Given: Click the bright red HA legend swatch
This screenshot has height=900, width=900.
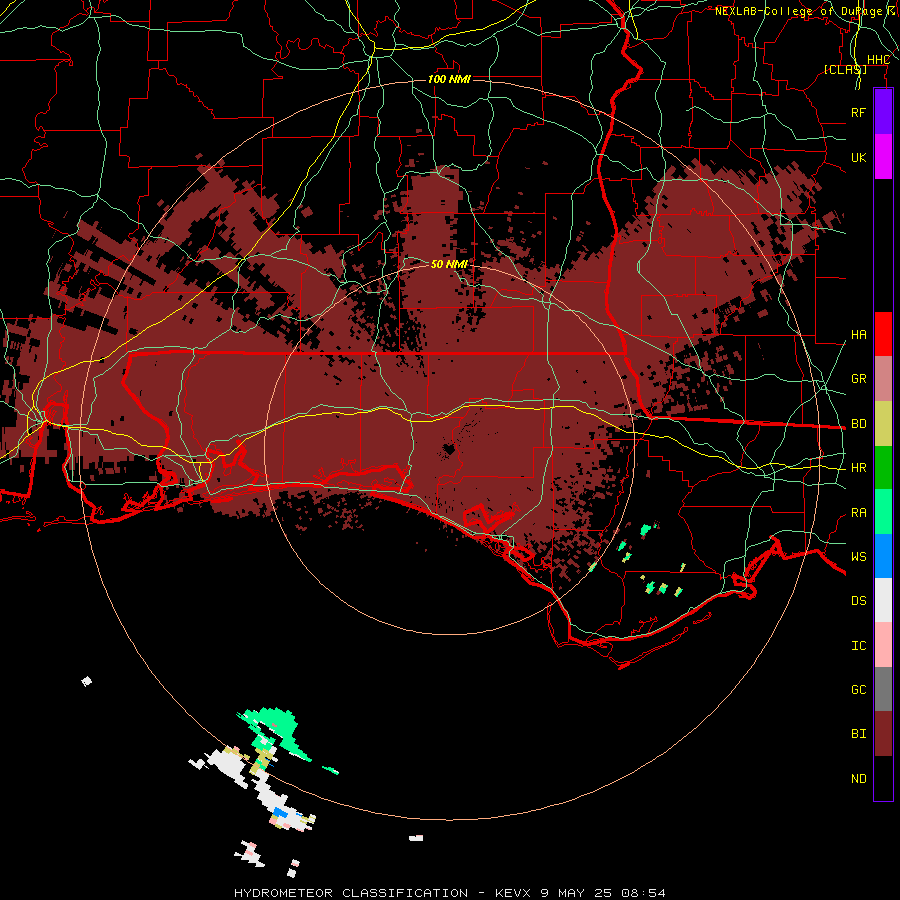Looking at the screenshot, I should 883,334.
